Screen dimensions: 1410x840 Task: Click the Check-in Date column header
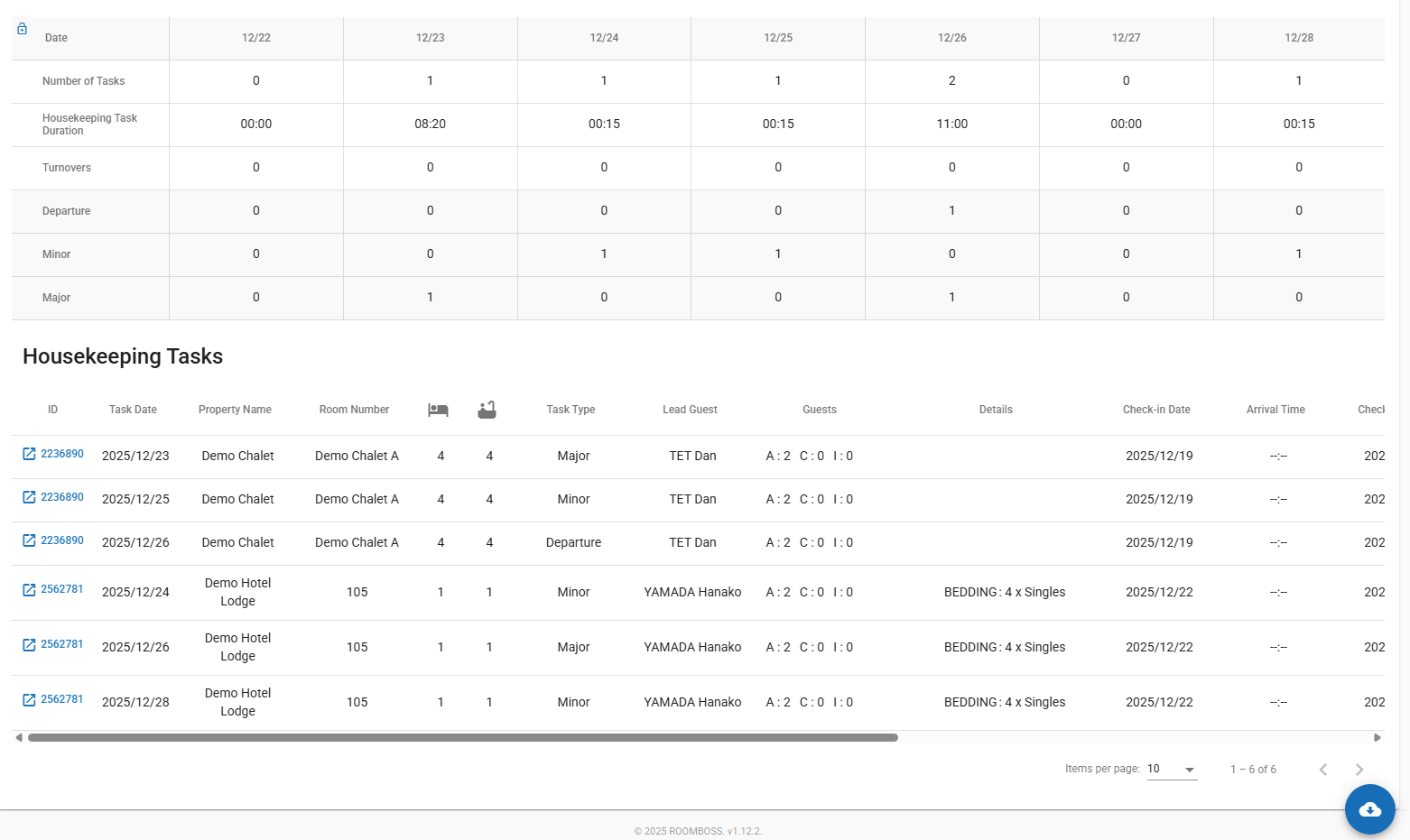pyautogui.click(x=1156, y=410)
